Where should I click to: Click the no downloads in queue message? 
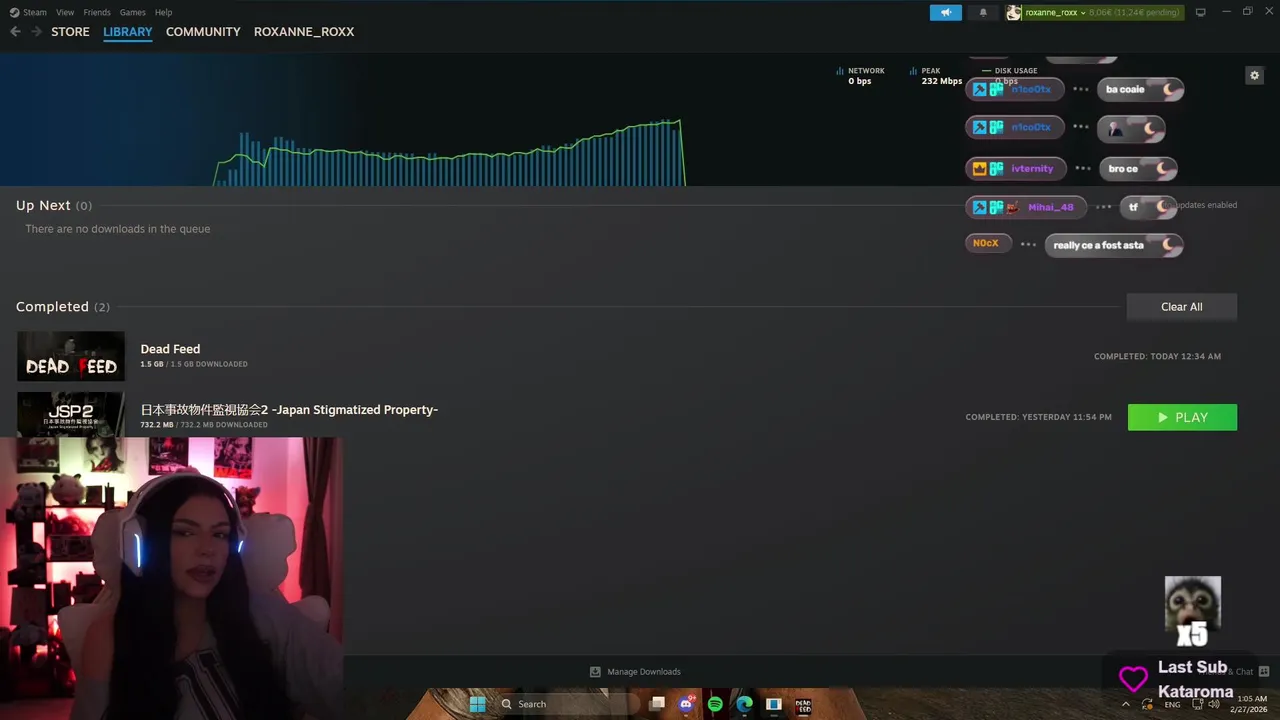(x=118, y=229)
